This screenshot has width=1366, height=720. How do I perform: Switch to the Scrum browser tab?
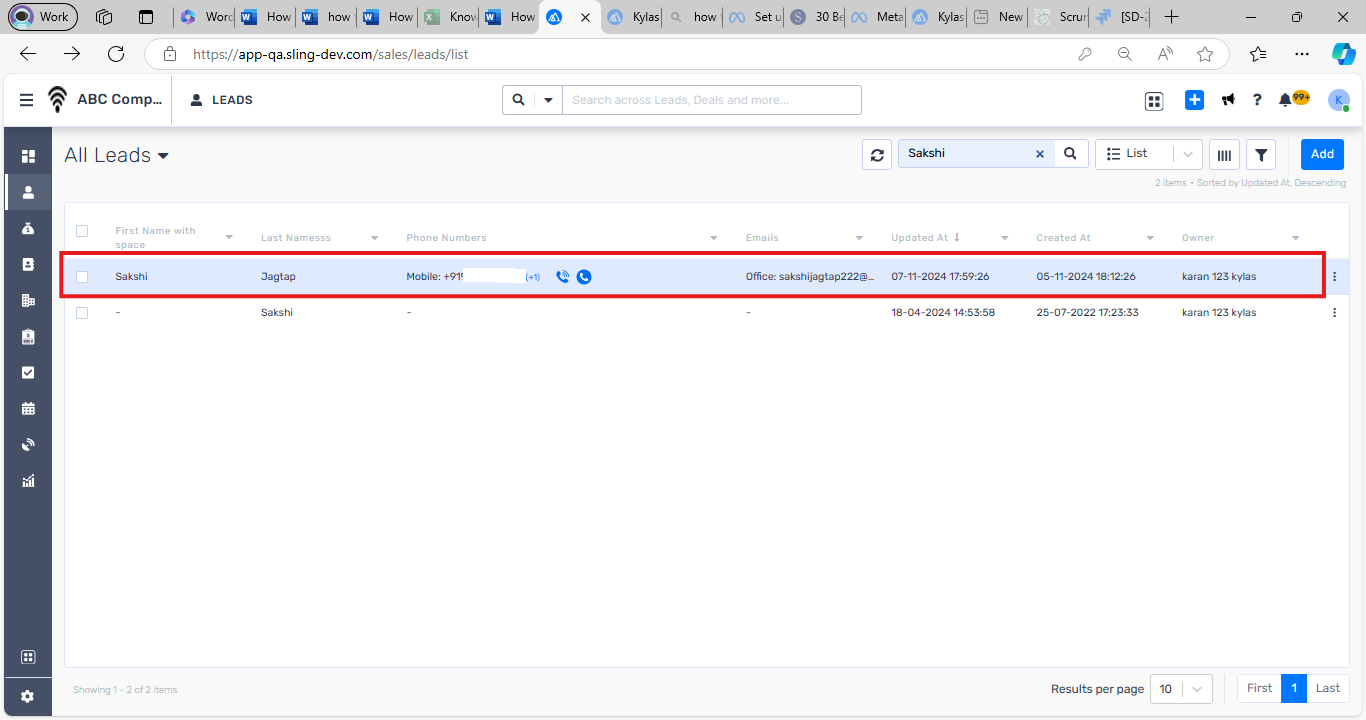(1058, 17)
